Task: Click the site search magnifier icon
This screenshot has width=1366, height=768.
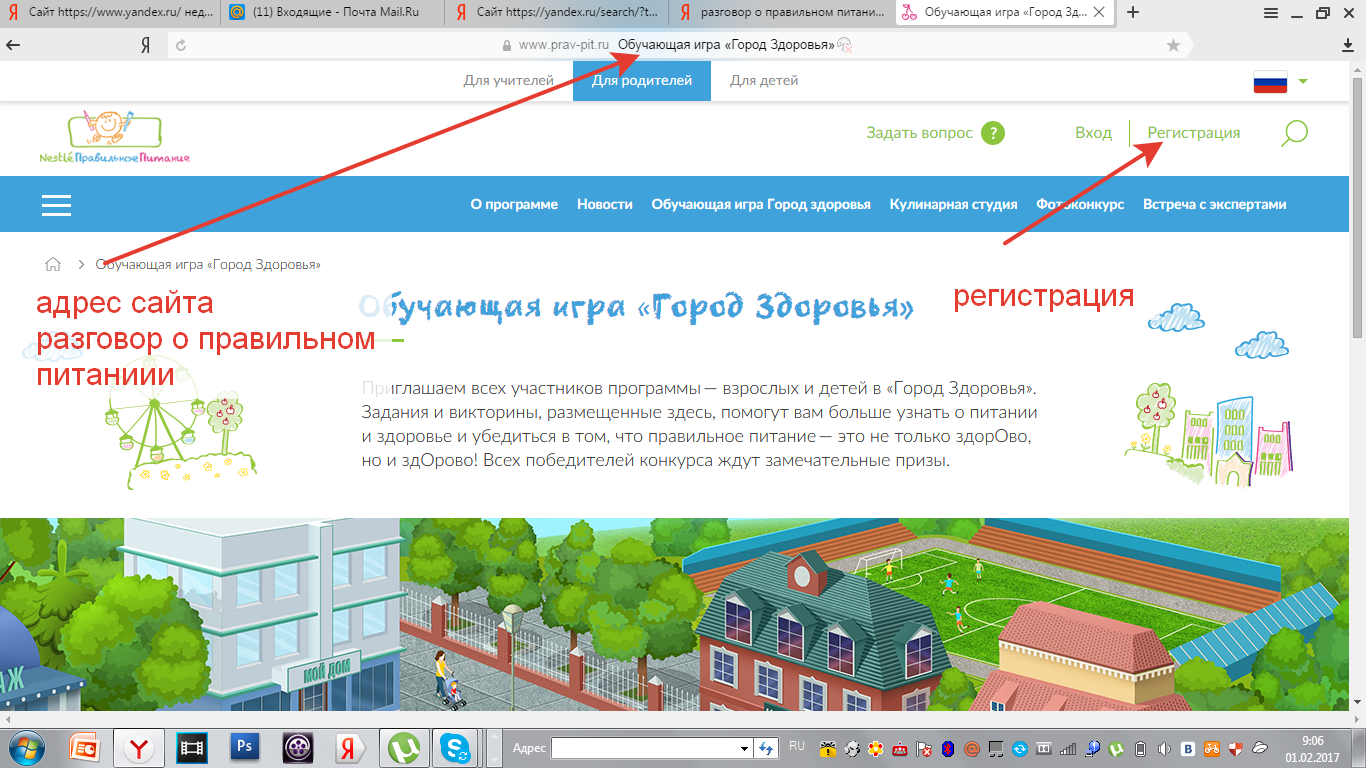Action: [1294, 133]
